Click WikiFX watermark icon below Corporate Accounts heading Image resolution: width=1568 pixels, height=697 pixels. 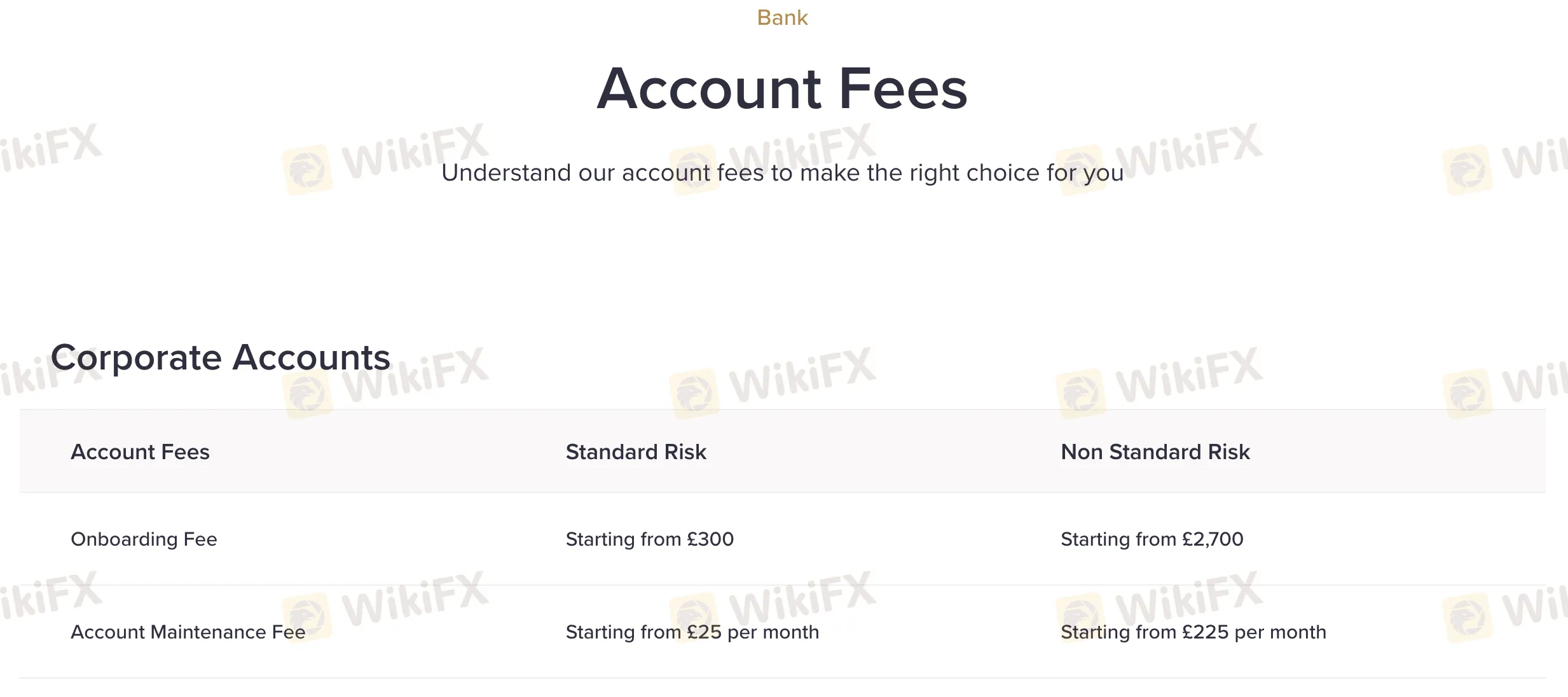[x=307, y=394]
